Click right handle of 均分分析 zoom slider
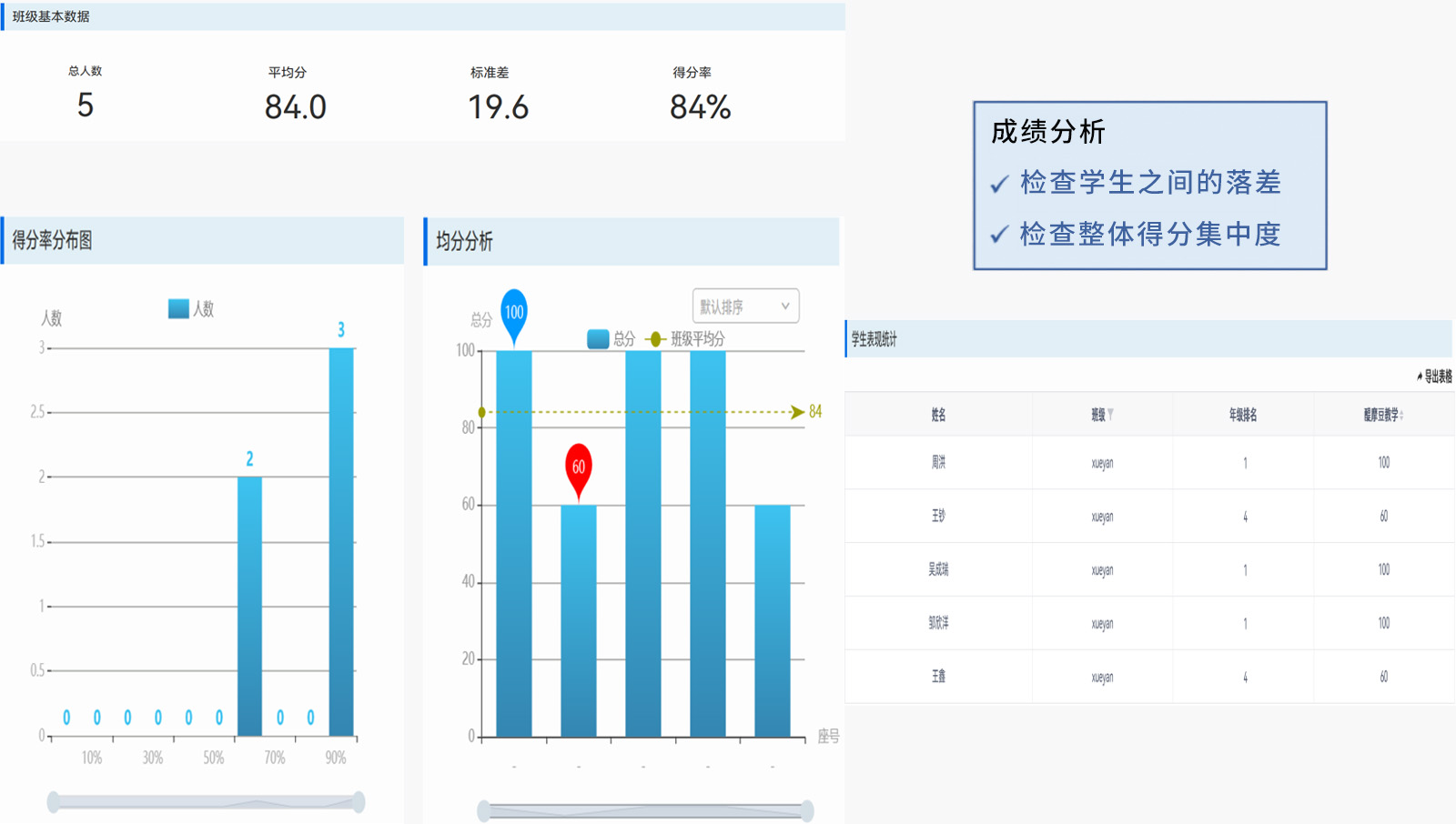Screen dimensions: 1456x824 (807, 810)
